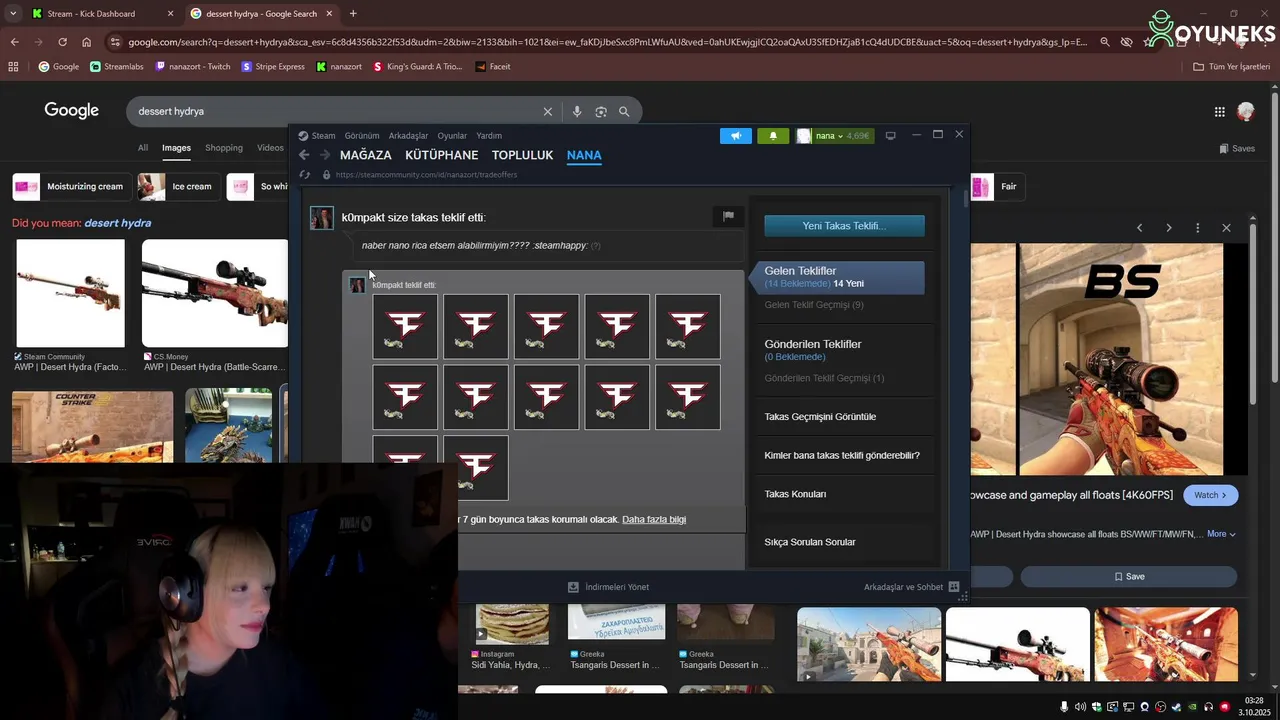Go back in Steam client navigation
This screenshot has width=1280, height=720.
click(x=304, y=155)
